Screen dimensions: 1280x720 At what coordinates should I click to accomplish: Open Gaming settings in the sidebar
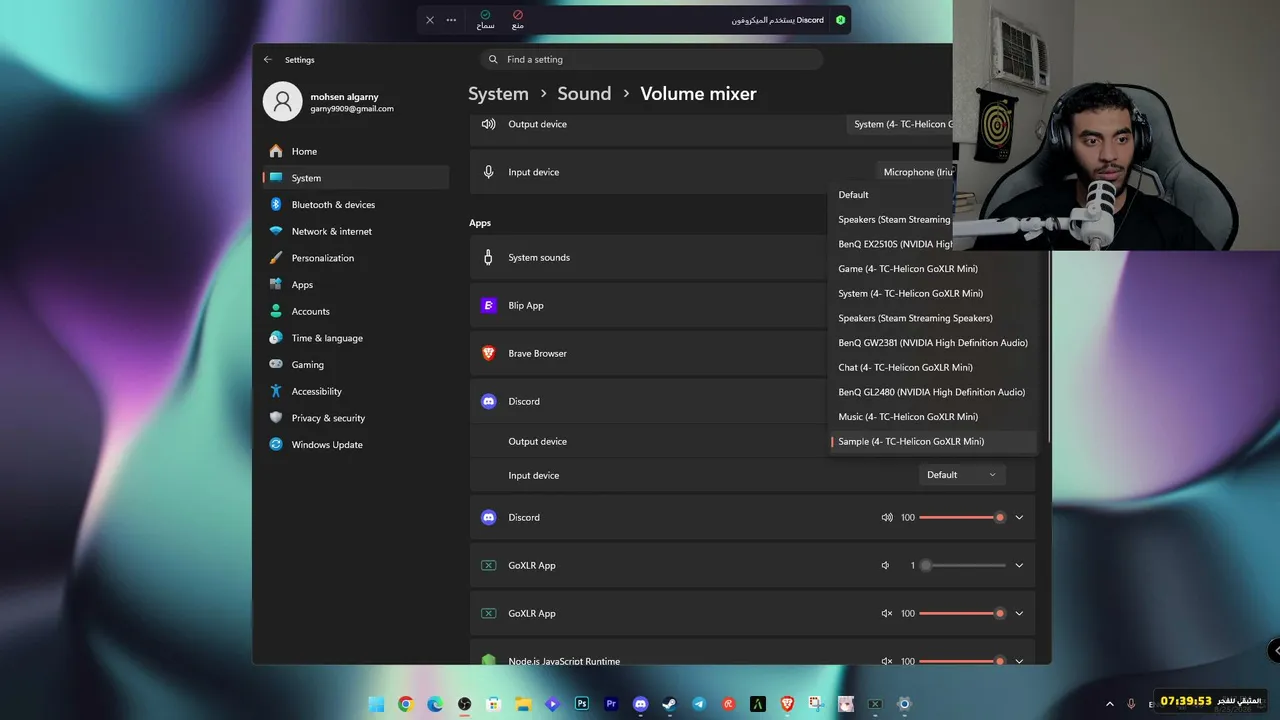pyautogui.click(x=355, y=365)
